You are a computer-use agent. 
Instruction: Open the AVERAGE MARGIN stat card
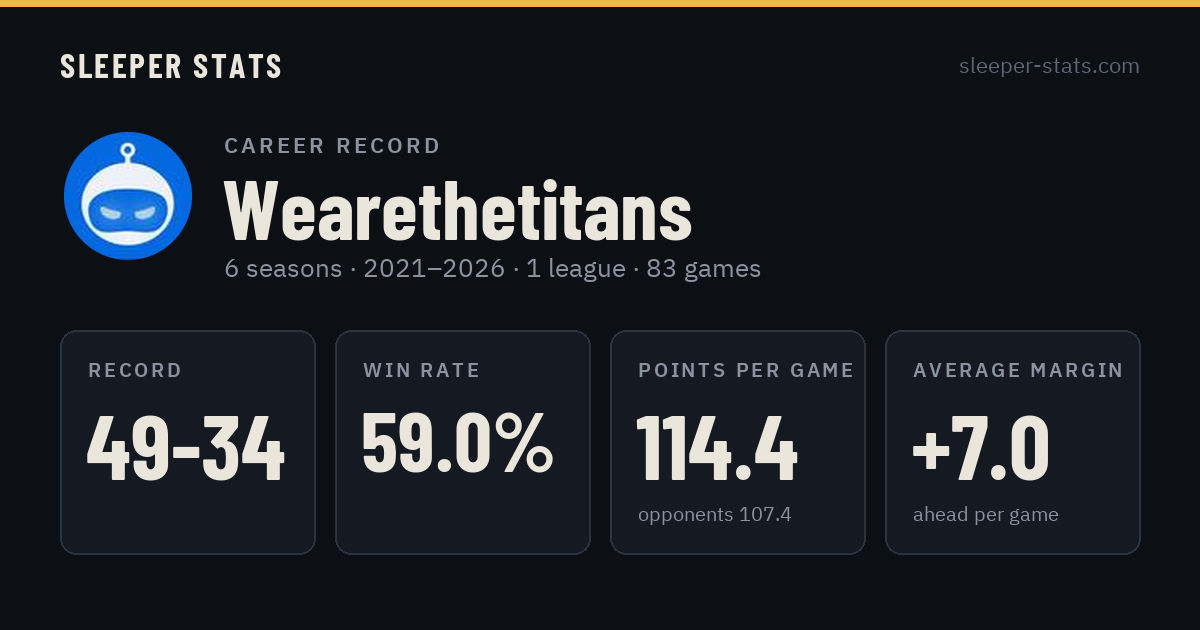coord(1013,442)
